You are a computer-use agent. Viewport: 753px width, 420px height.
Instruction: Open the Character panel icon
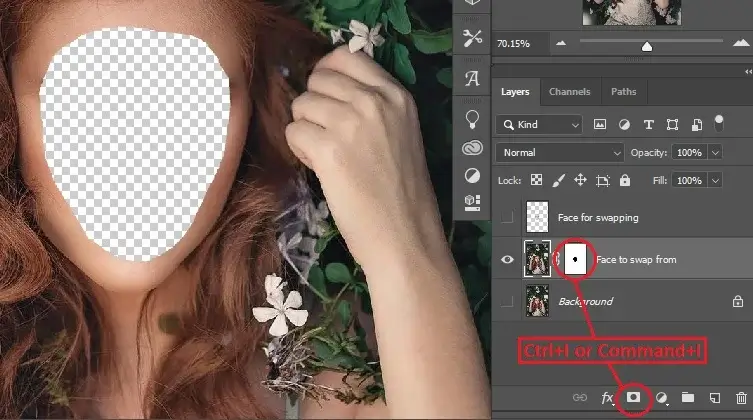click(472, 78)
